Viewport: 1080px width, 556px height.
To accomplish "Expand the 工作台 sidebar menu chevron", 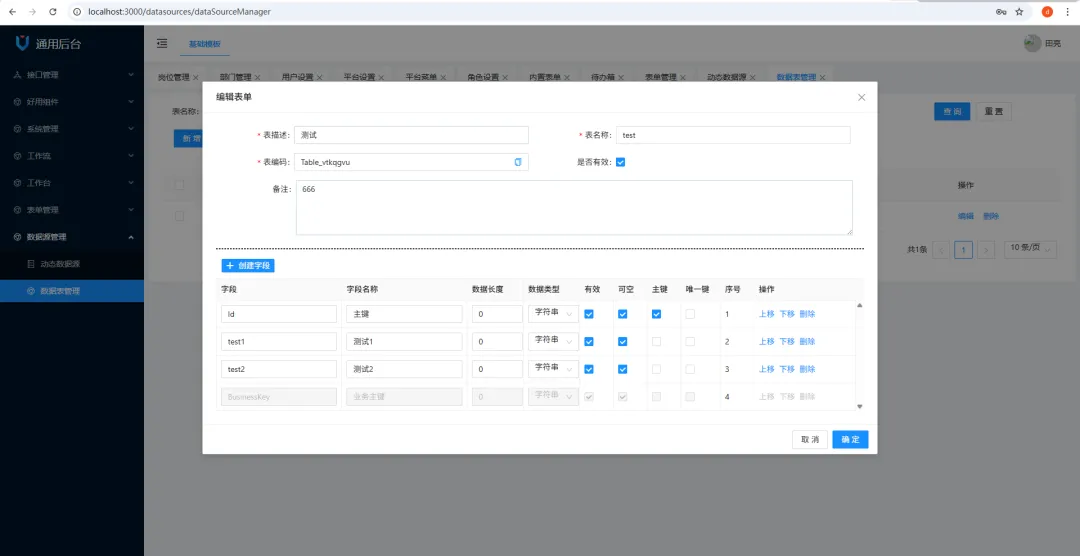I will pyautogui.click(x=131, y=183).
